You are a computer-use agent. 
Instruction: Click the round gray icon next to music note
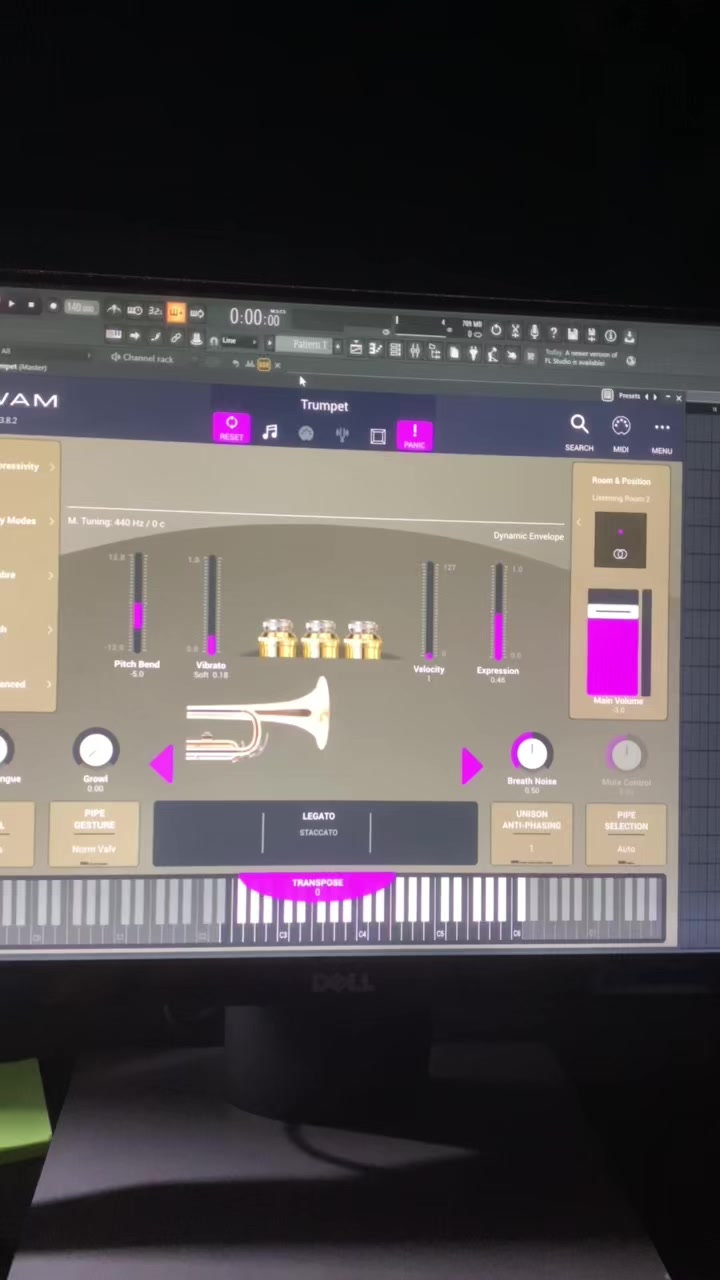pos(306,433)
